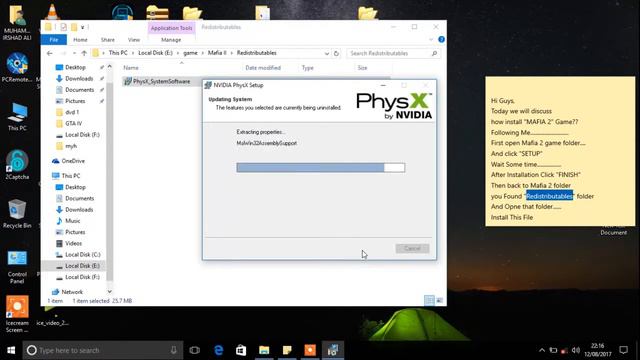Click the Back arrow in File Explorer

tap(50, 53)
